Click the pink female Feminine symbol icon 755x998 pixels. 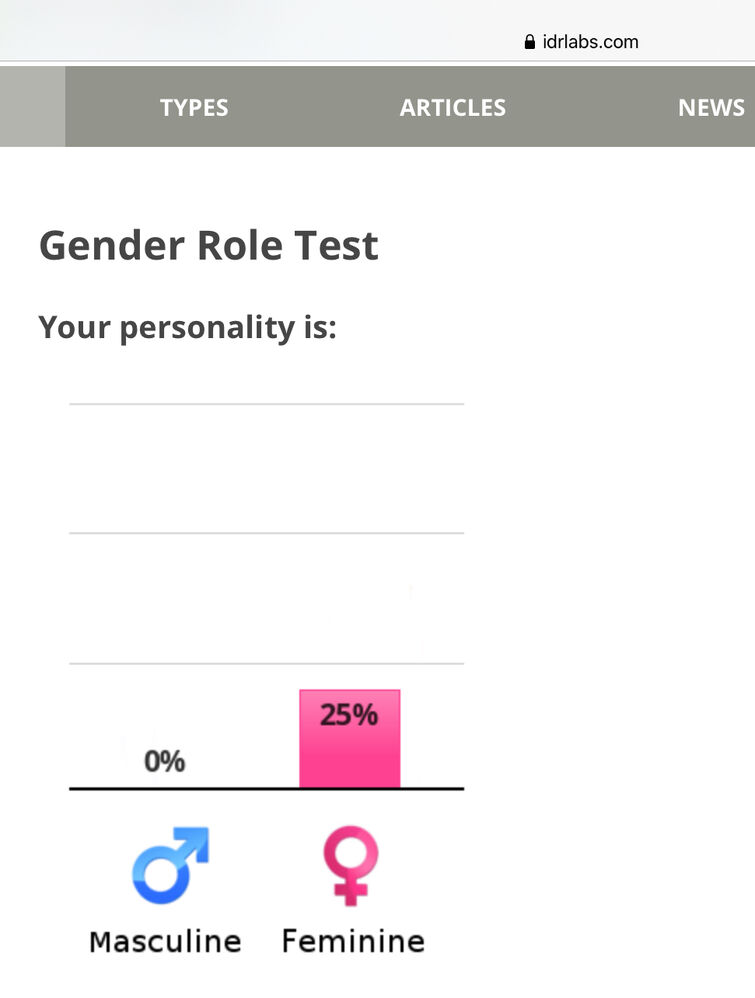point(350,866)
